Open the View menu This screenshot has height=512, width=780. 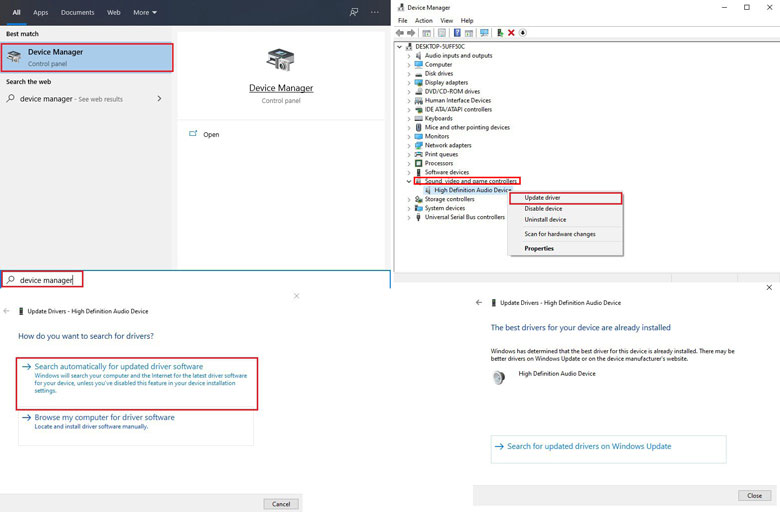[x=446, y=20]
